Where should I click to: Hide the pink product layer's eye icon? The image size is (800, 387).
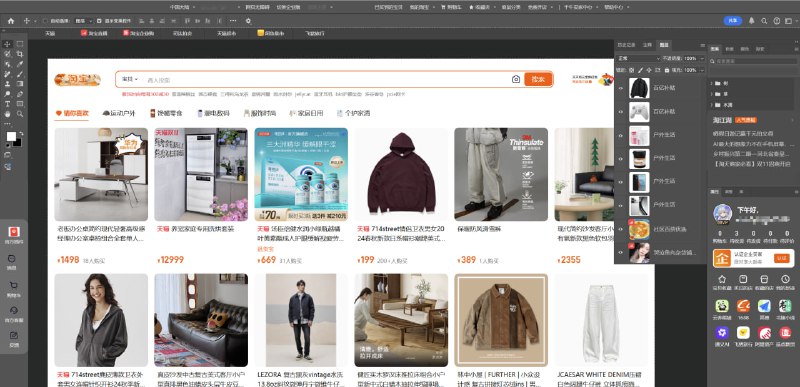(x=621, y=135)
